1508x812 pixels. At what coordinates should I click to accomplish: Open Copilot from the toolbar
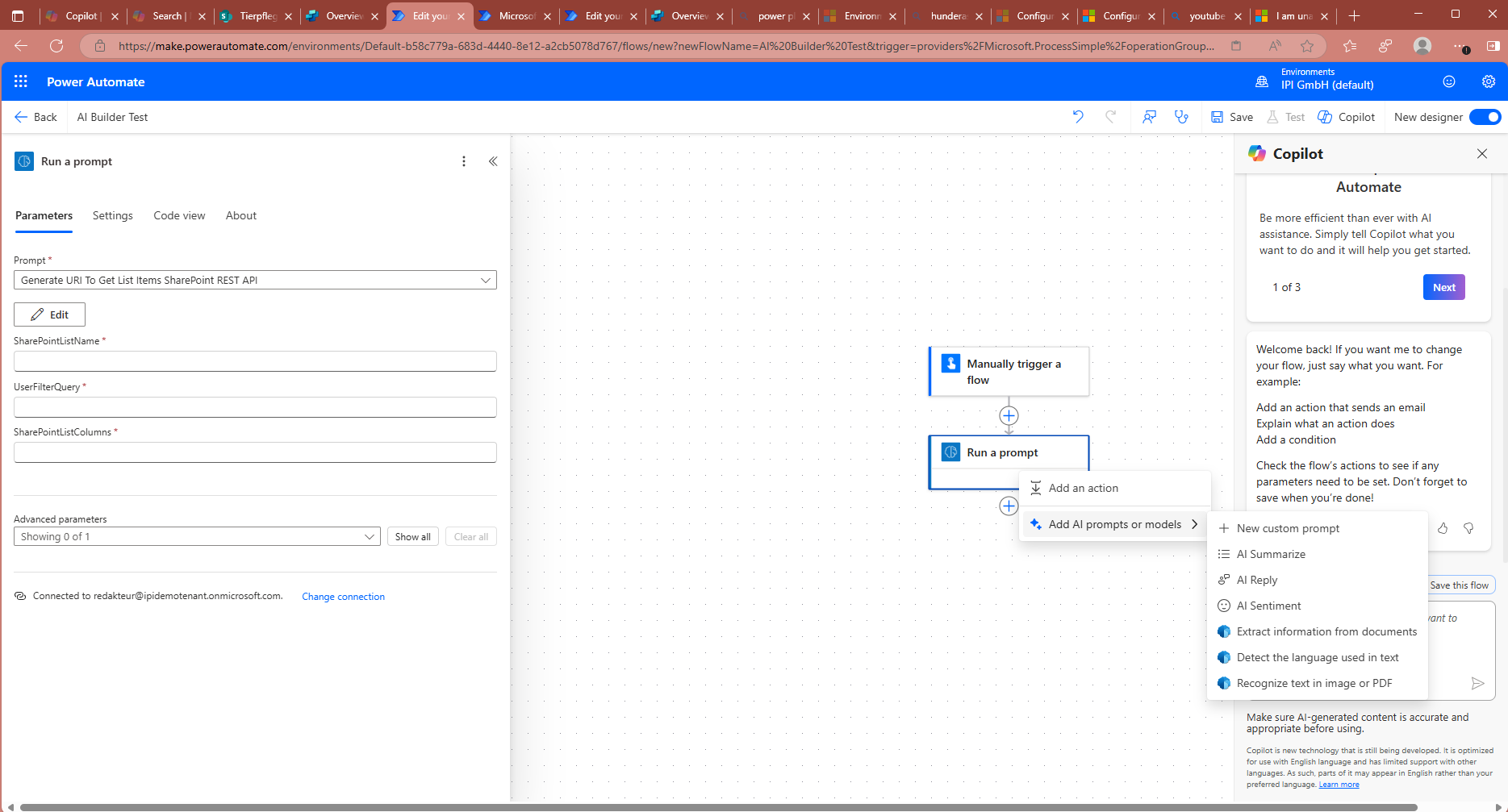tap(1347, 117)
